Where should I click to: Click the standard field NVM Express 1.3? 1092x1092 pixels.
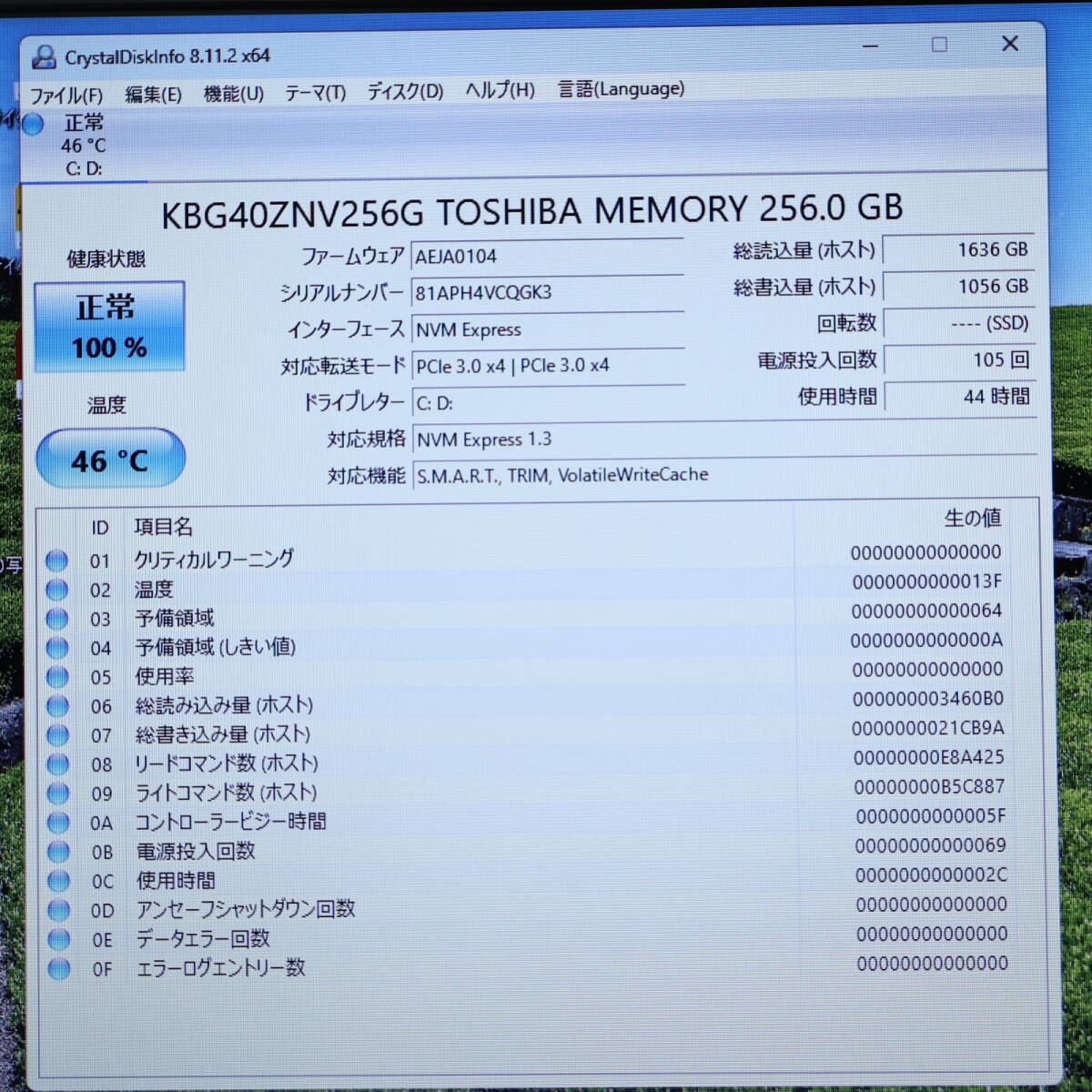point(724,439)
